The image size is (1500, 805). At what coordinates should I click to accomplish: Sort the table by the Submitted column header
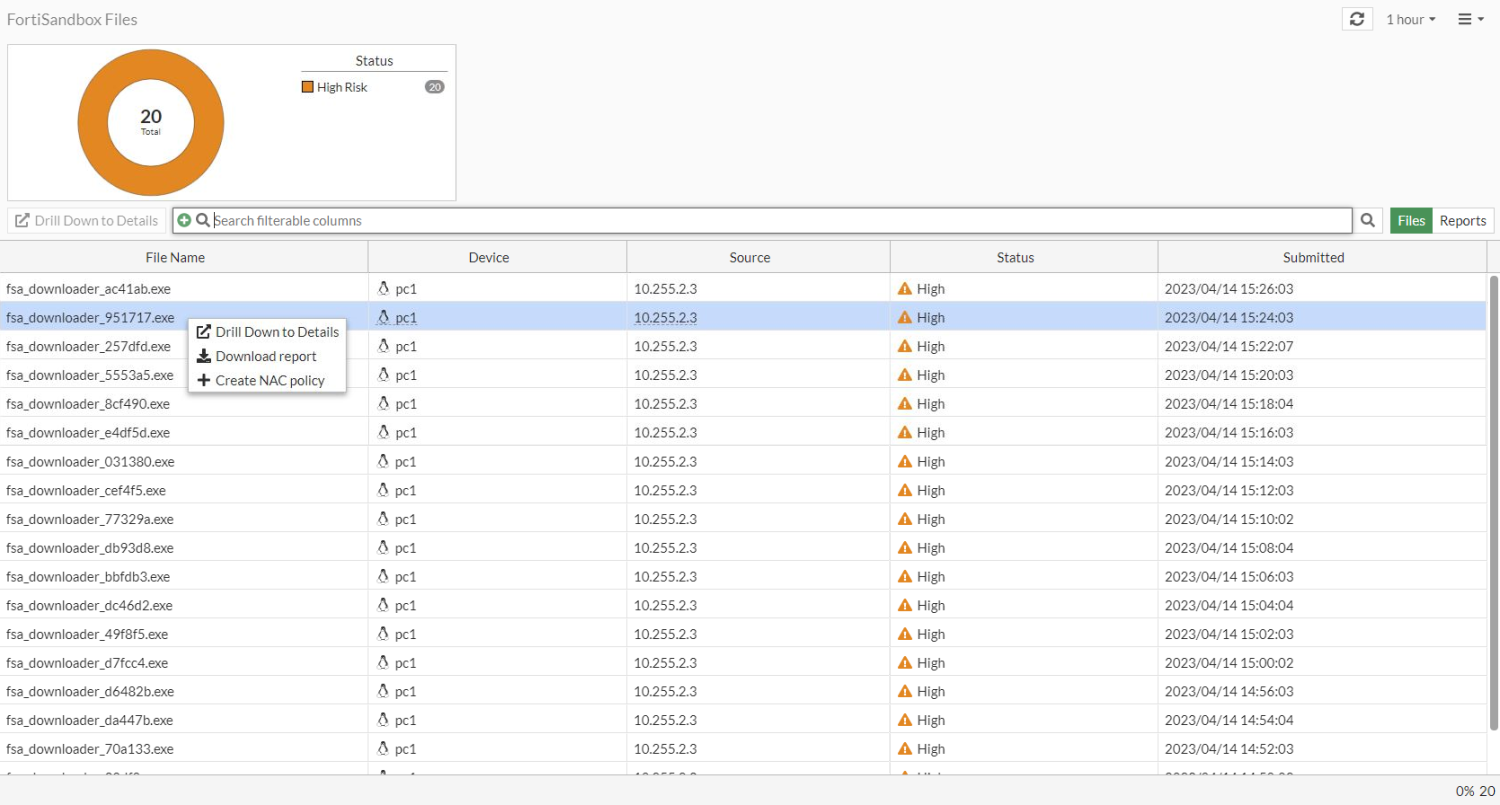[1313, 257]
